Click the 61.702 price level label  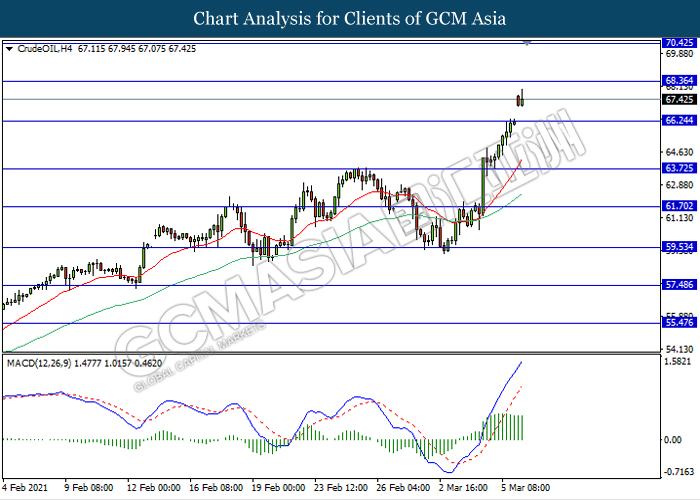(679, 206)
